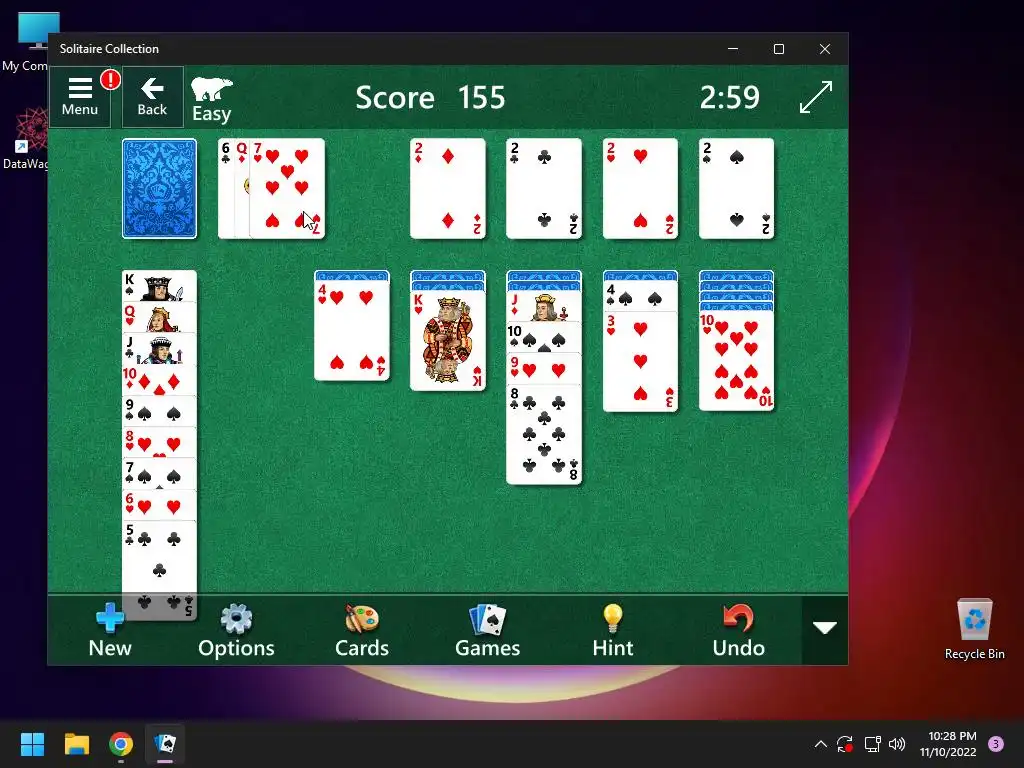
Task: Select the DataWag desktop shortcut
Action: 26,139
